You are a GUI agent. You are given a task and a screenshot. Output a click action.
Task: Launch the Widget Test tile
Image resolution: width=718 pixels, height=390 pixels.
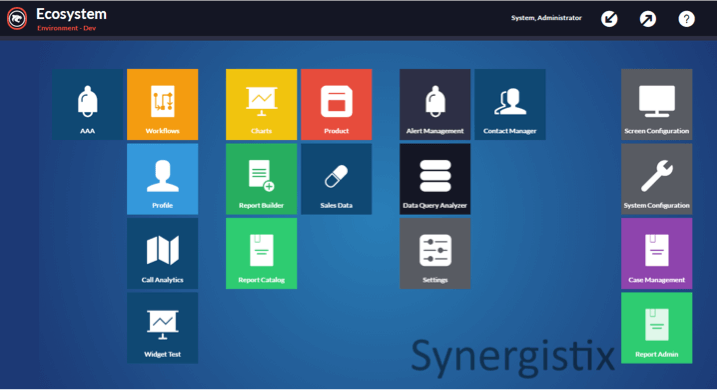[x=163, y=328]
